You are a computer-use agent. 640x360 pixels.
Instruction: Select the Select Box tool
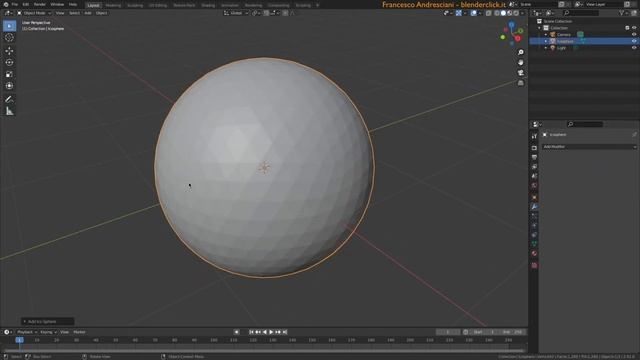9,26
